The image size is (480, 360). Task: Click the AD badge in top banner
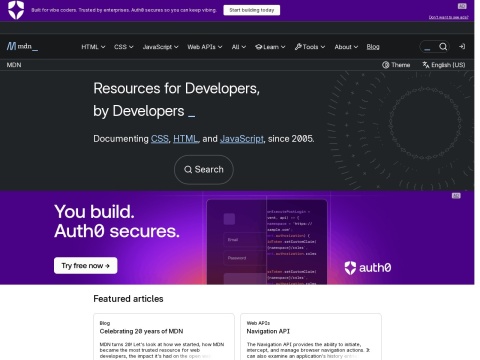tap(462, 6)
